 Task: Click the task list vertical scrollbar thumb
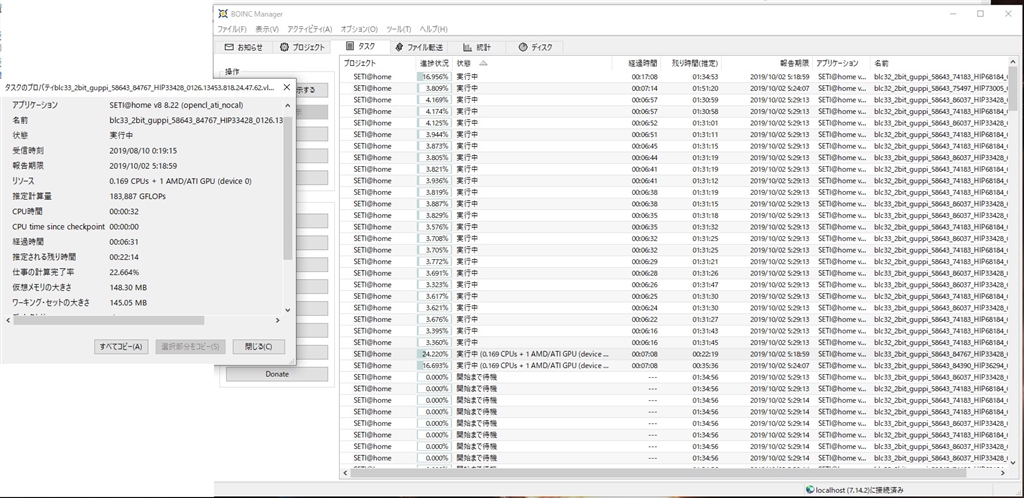[x=1013, y=89]
